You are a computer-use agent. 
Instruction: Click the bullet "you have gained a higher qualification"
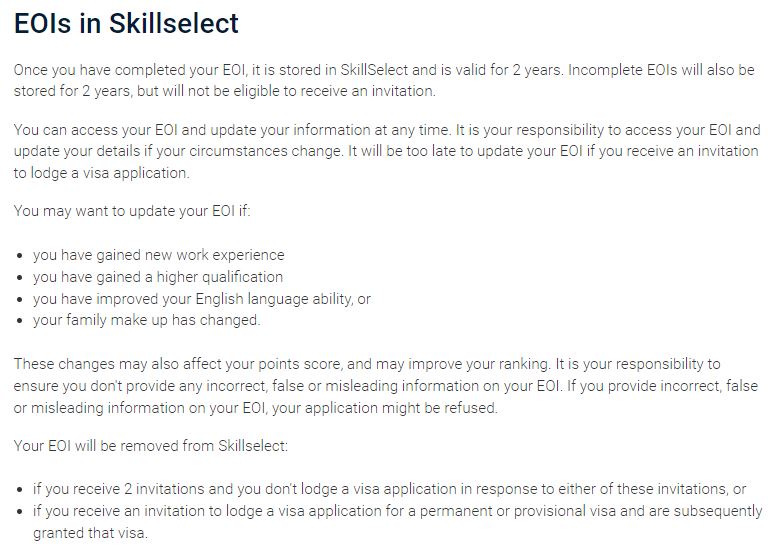click(x=157, y=277)
